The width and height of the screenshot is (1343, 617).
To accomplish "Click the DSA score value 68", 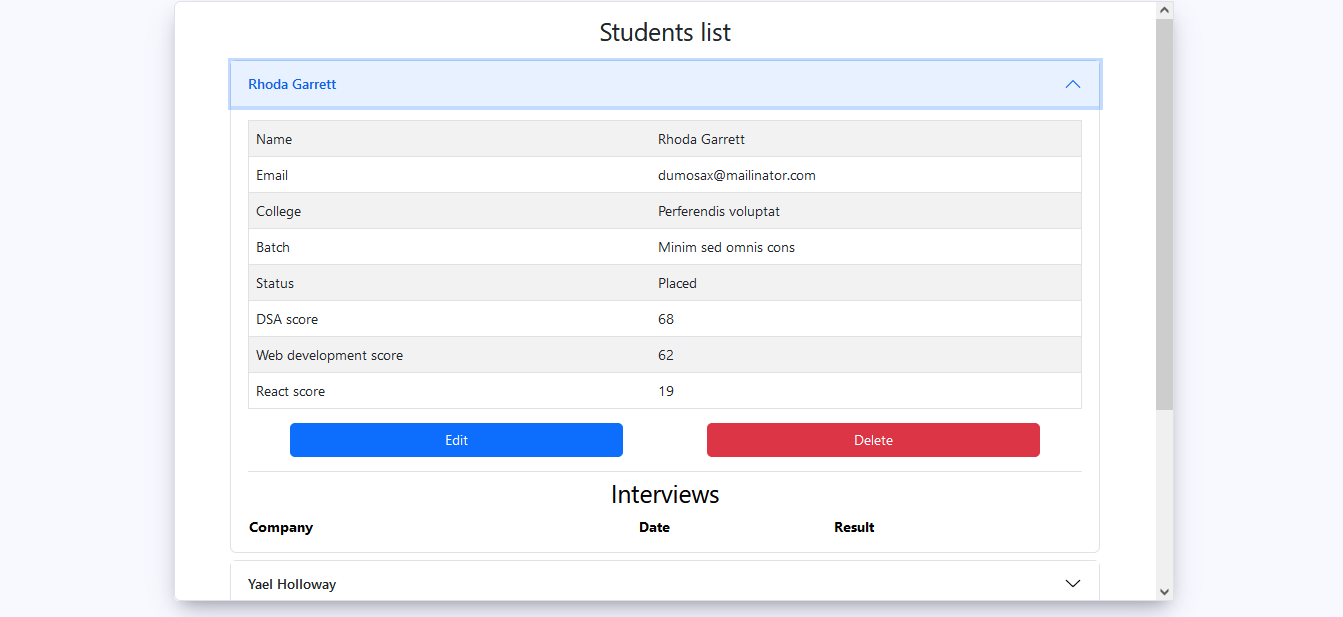I will [x=666, y=319].
